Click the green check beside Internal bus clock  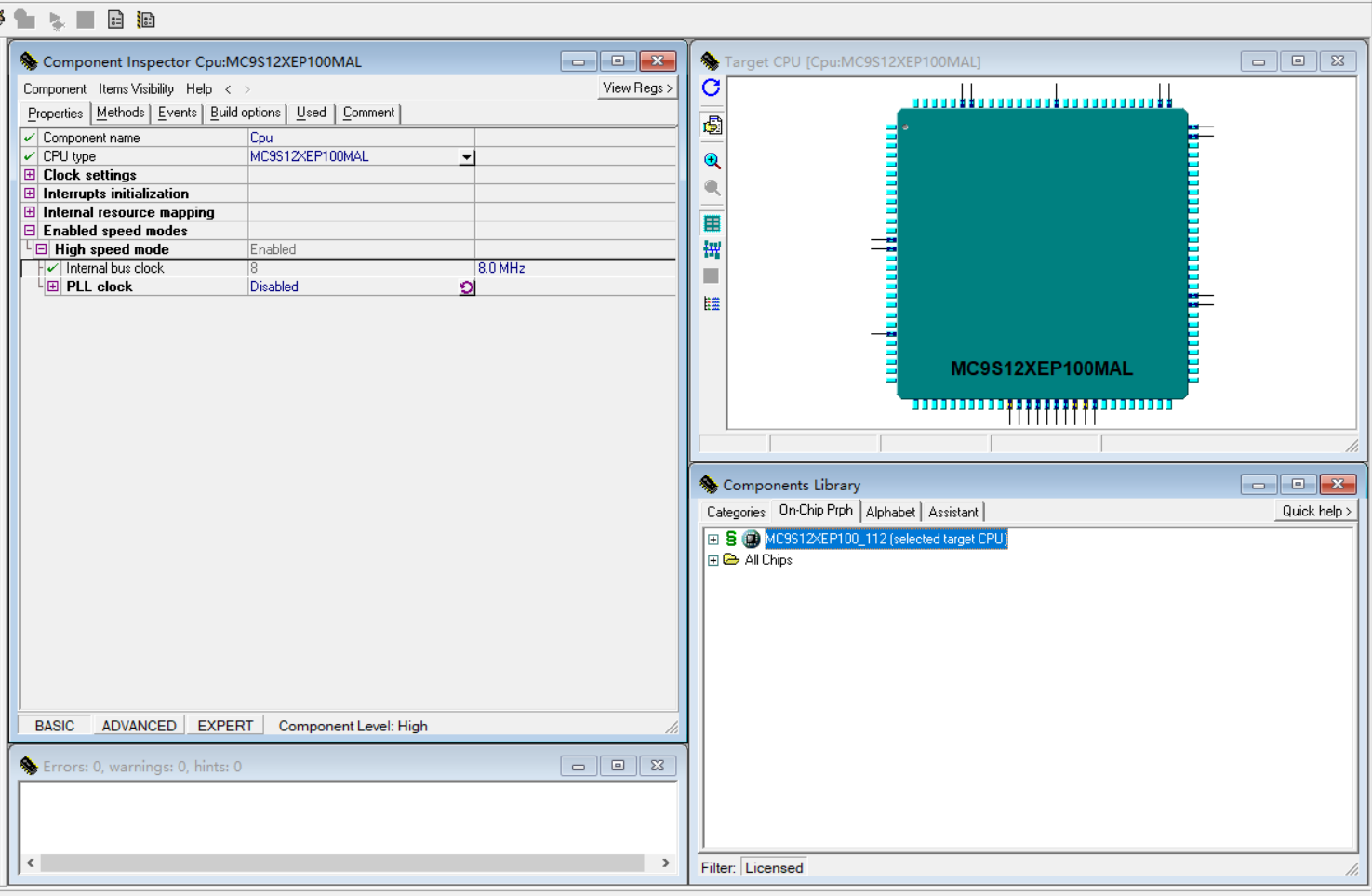click(53, 268)
